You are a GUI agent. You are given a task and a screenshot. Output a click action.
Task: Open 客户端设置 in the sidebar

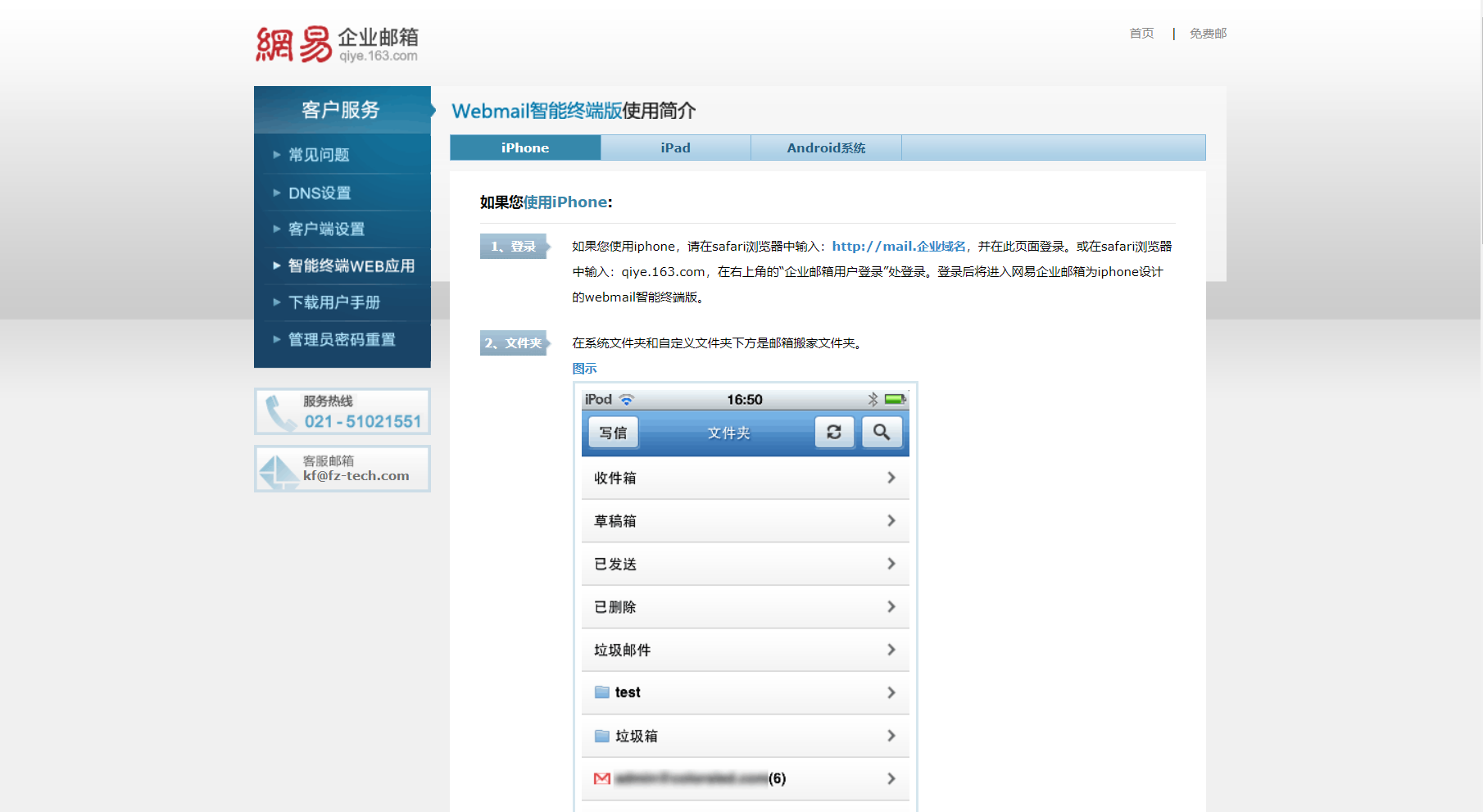[326, 229]
